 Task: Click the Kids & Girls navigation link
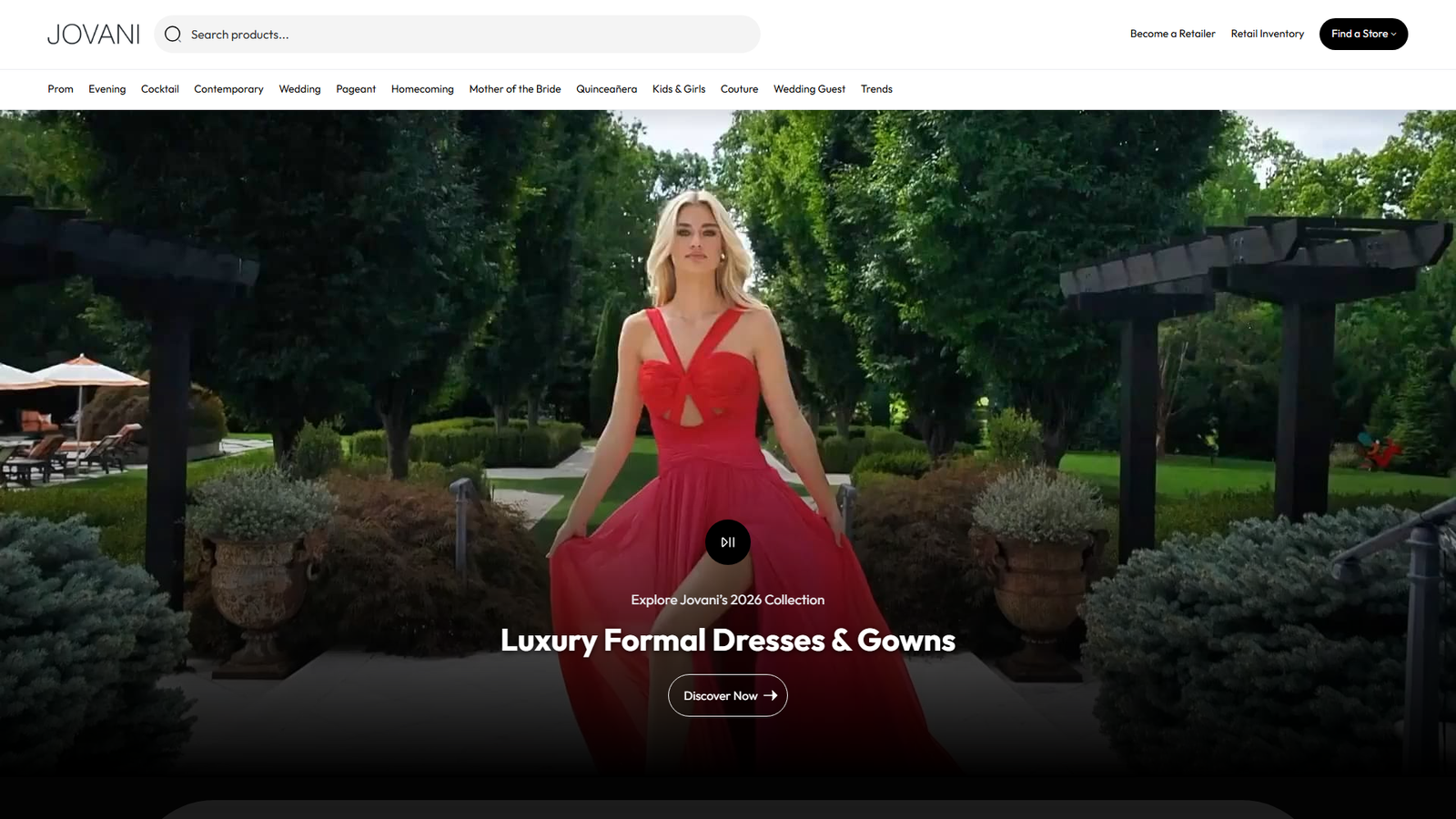[x=678, y=89]
